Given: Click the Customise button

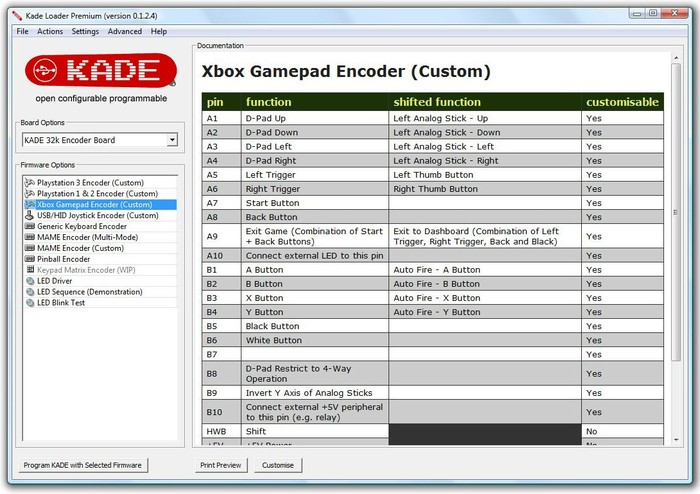Looking at the screenshot, I should pyautogui.click(x=278, y=465).
